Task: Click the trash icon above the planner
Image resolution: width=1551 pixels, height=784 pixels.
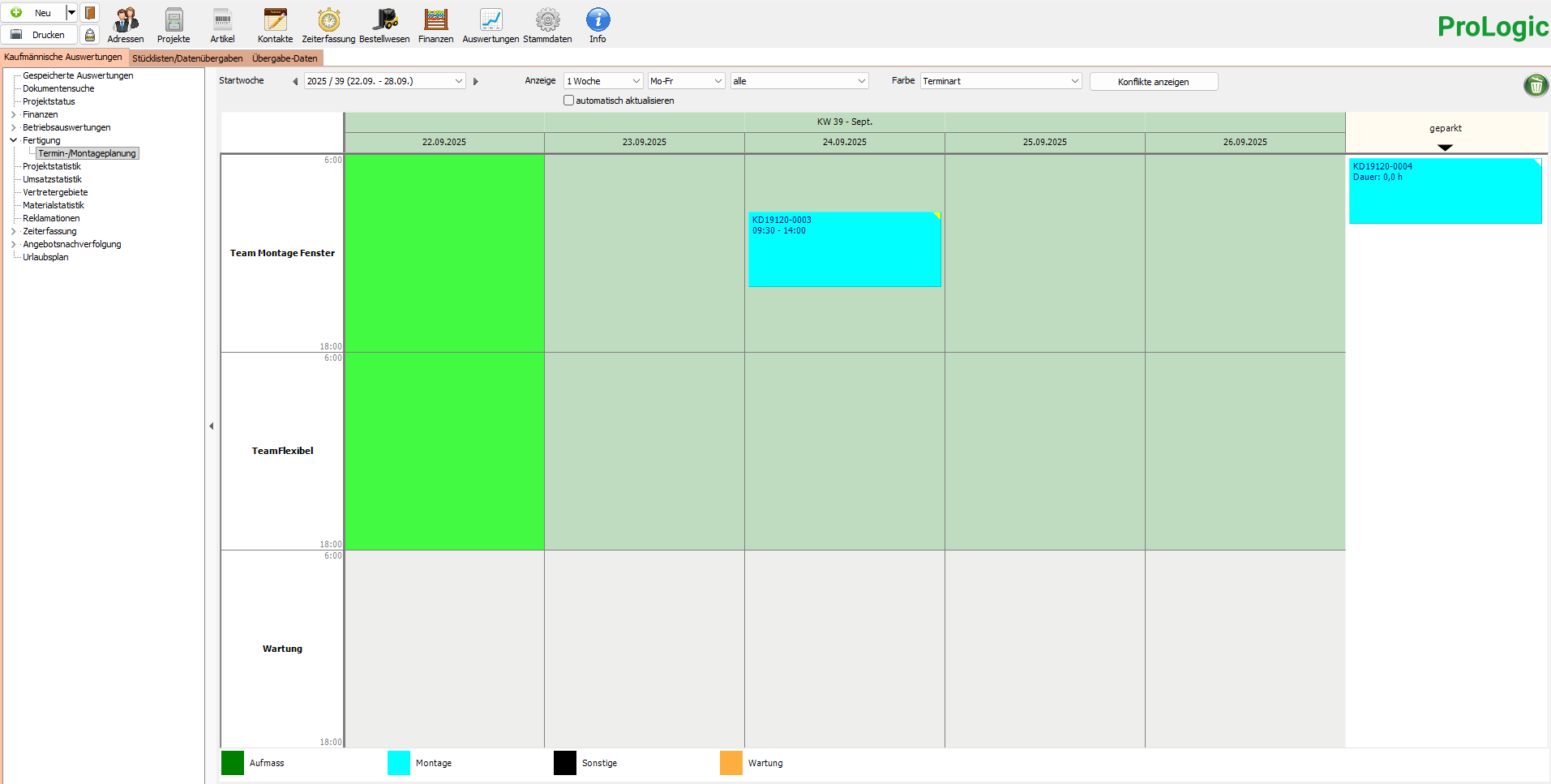Action: pos(1535,85)
